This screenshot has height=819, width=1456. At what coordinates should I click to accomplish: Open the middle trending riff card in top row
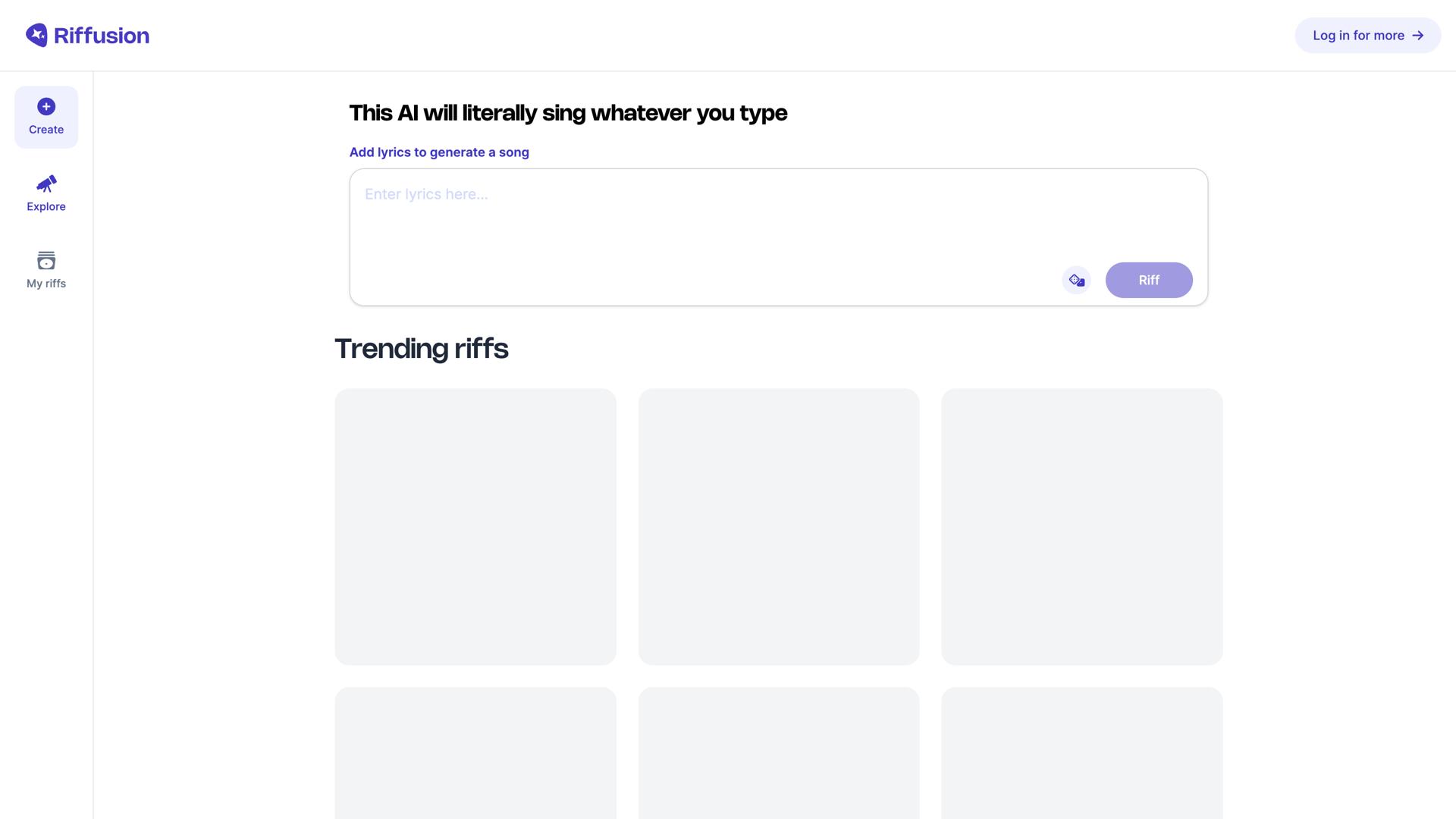point(779,527)
